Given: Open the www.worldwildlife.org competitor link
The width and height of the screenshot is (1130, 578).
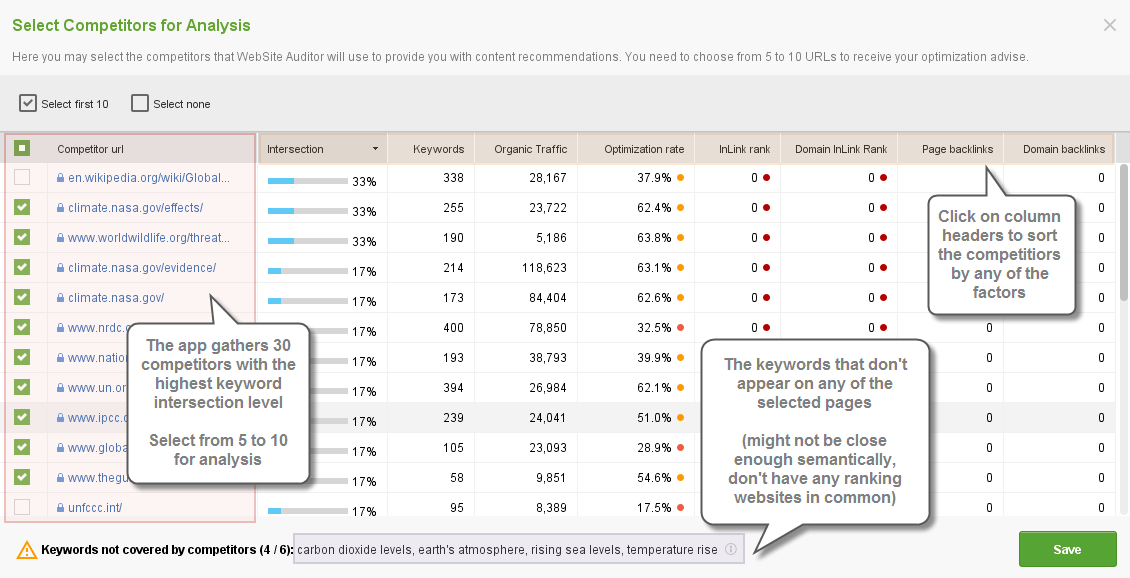Looking at the screenshot, I should click(148, 238).
